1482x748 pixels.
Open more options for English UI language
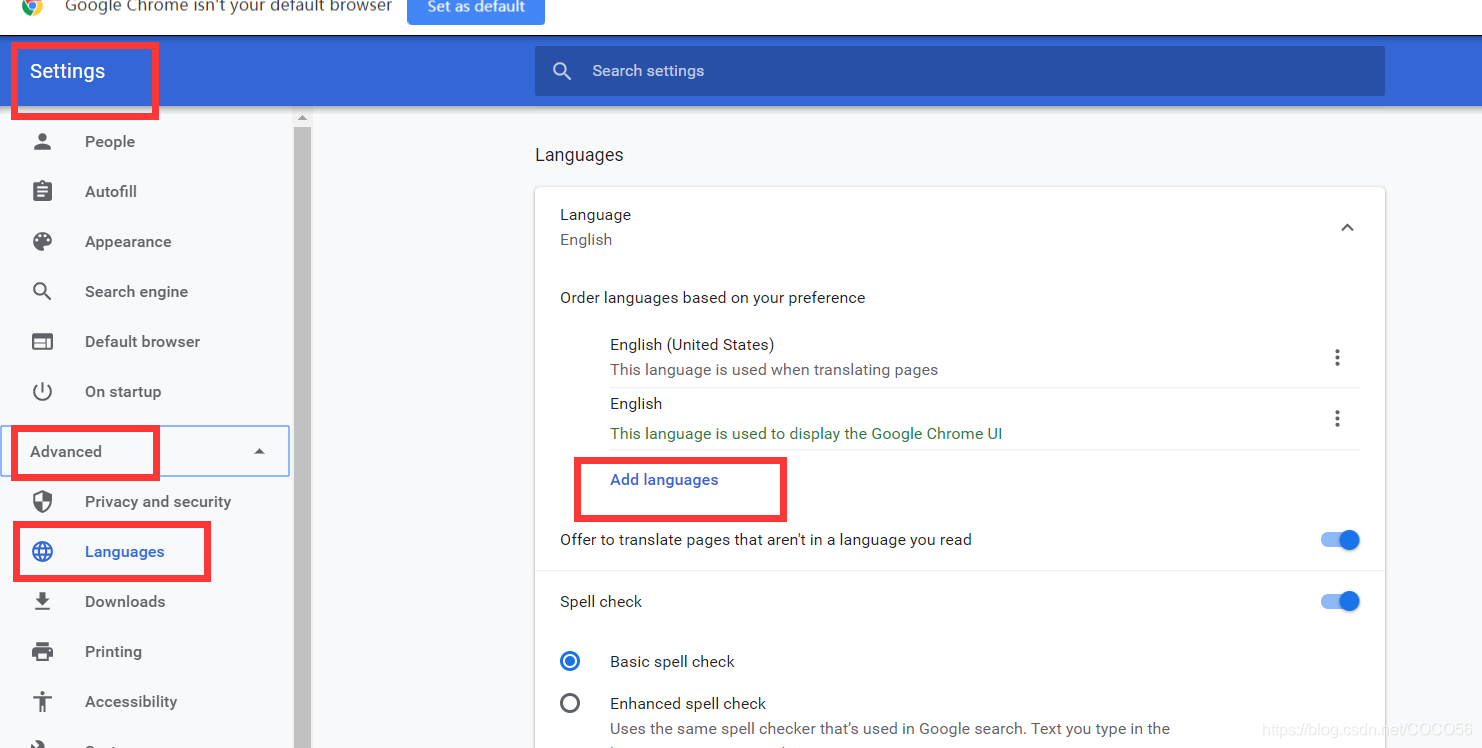point(1337,418)
